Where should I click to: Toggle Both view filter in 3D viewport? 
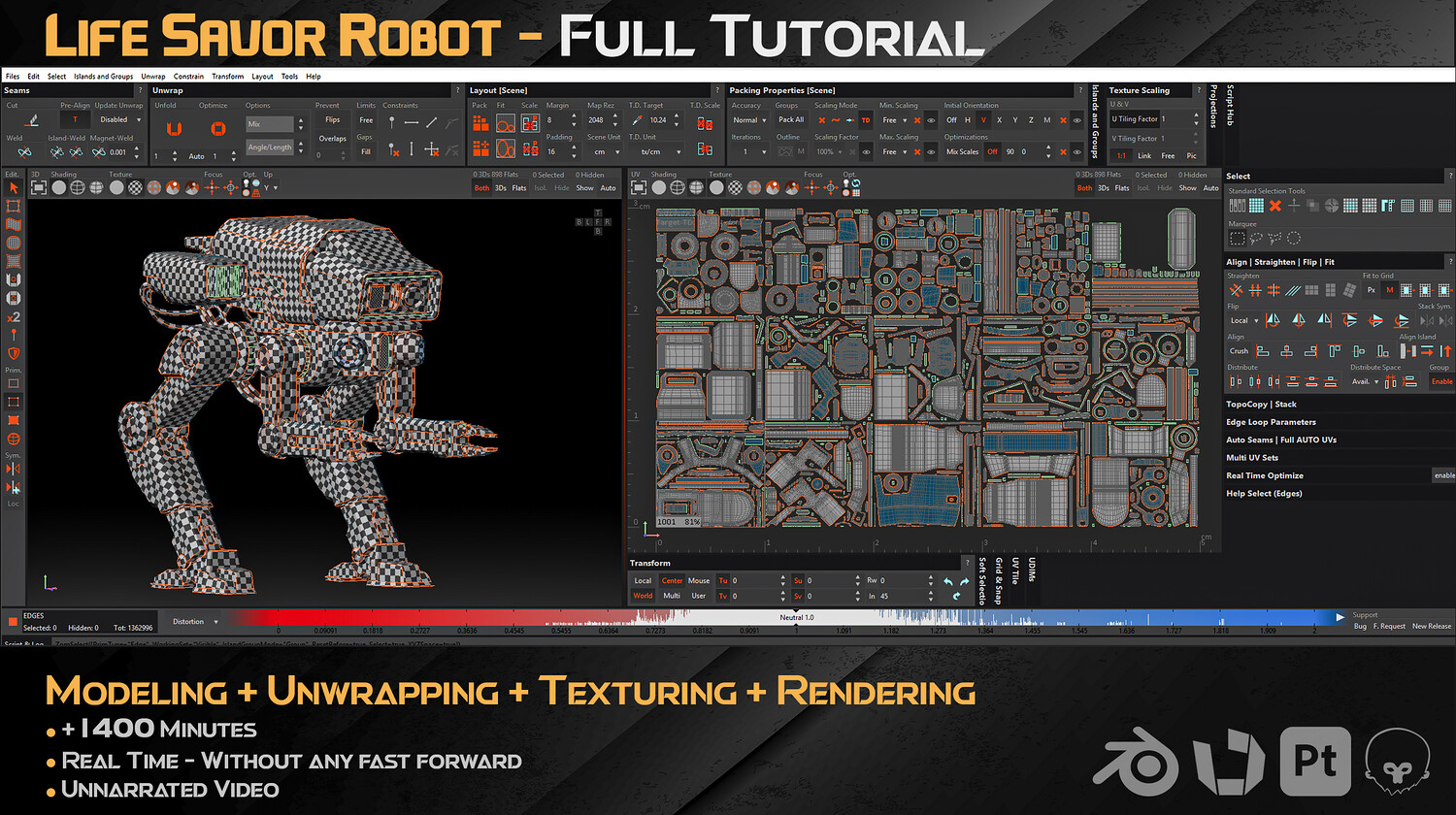click(x=481, y=188)
